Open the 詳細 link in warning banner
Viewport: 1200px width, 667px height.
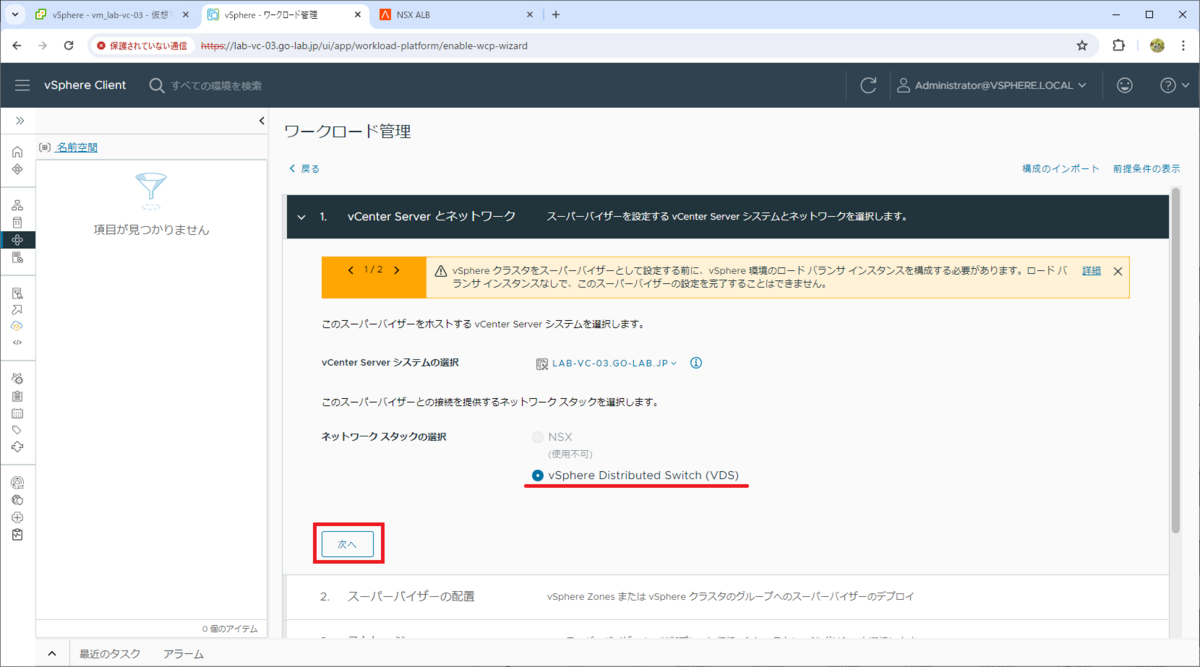1091,271
